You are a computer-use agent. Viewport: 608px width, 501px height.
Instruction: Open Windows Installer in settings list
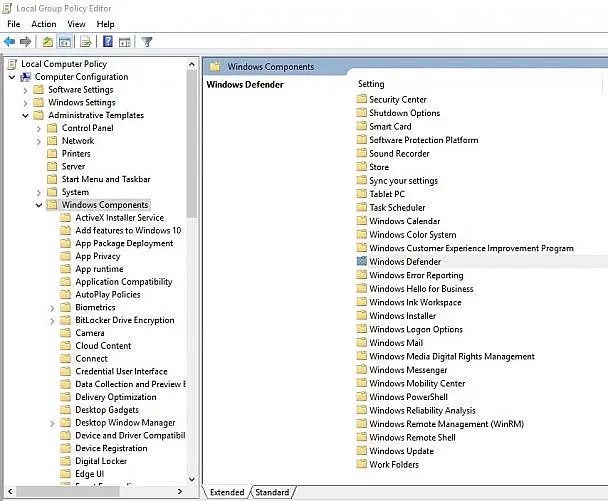point(402,316)
